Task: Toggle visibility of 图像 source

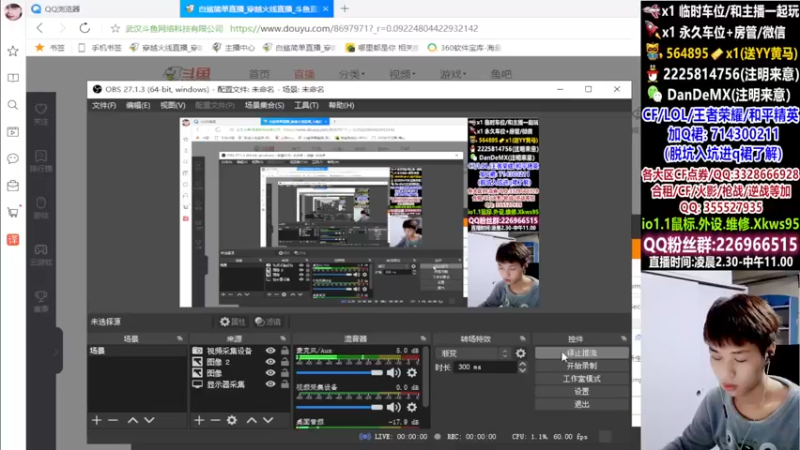Action: (x=270, y=373)
